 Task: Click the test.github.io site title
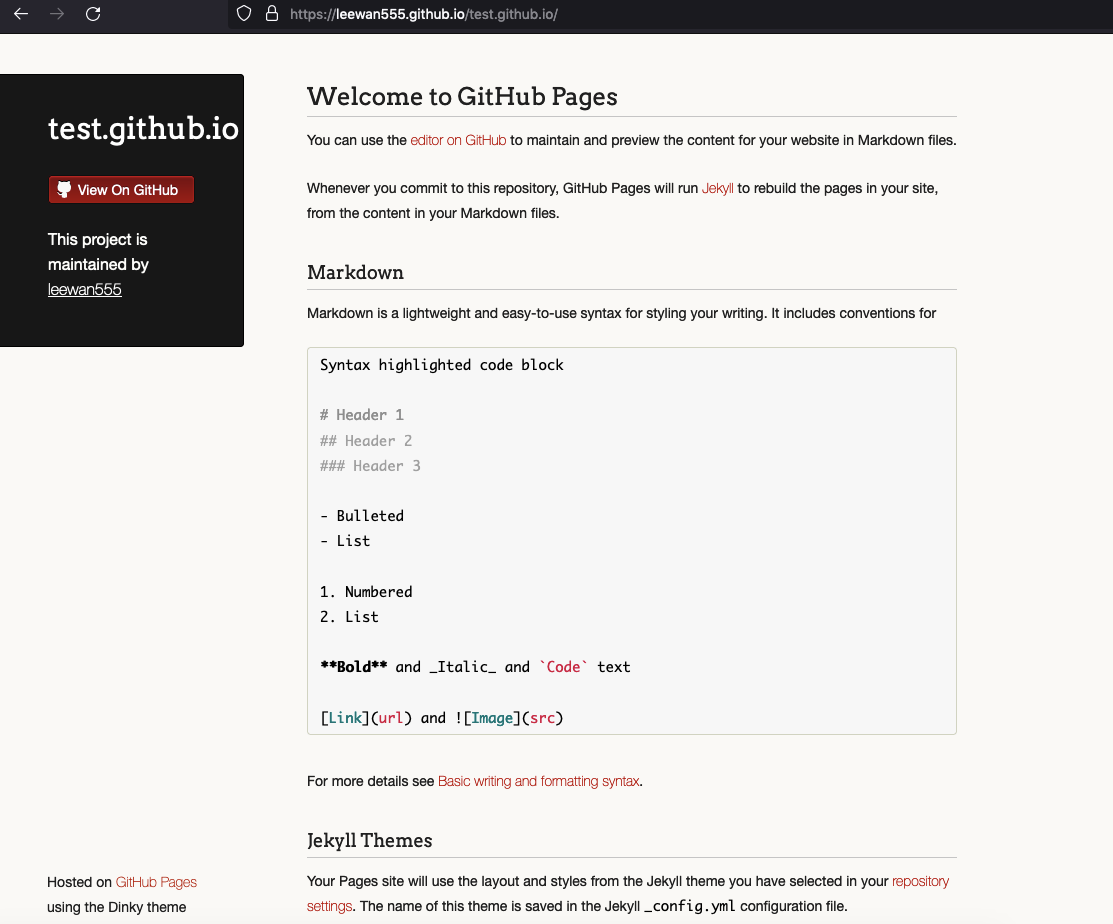tap(143, 128)
